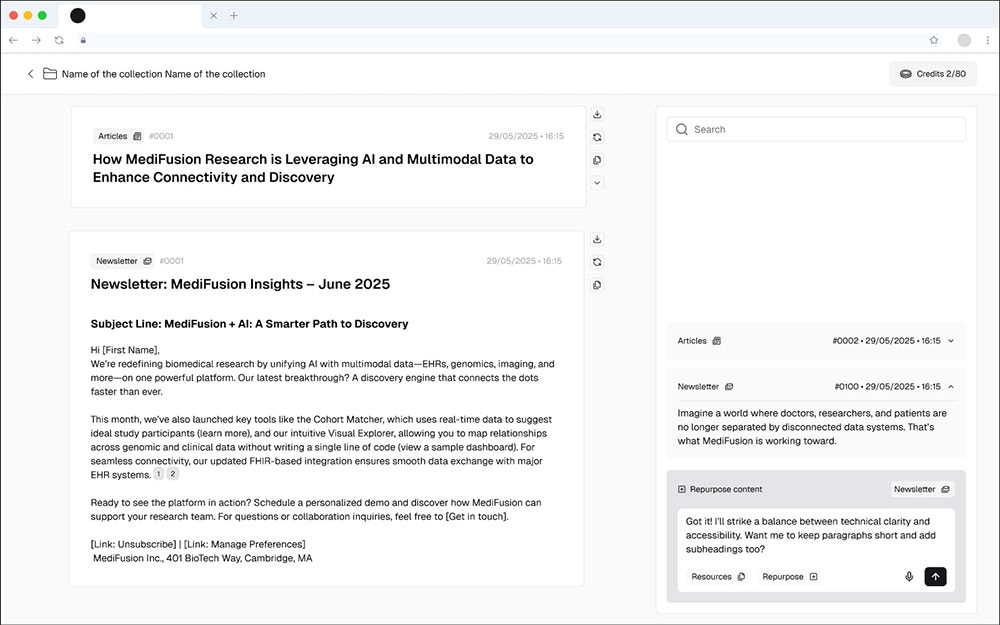Click the Articles icon in history row
The image size is (1000, 625).
[717, 341]
